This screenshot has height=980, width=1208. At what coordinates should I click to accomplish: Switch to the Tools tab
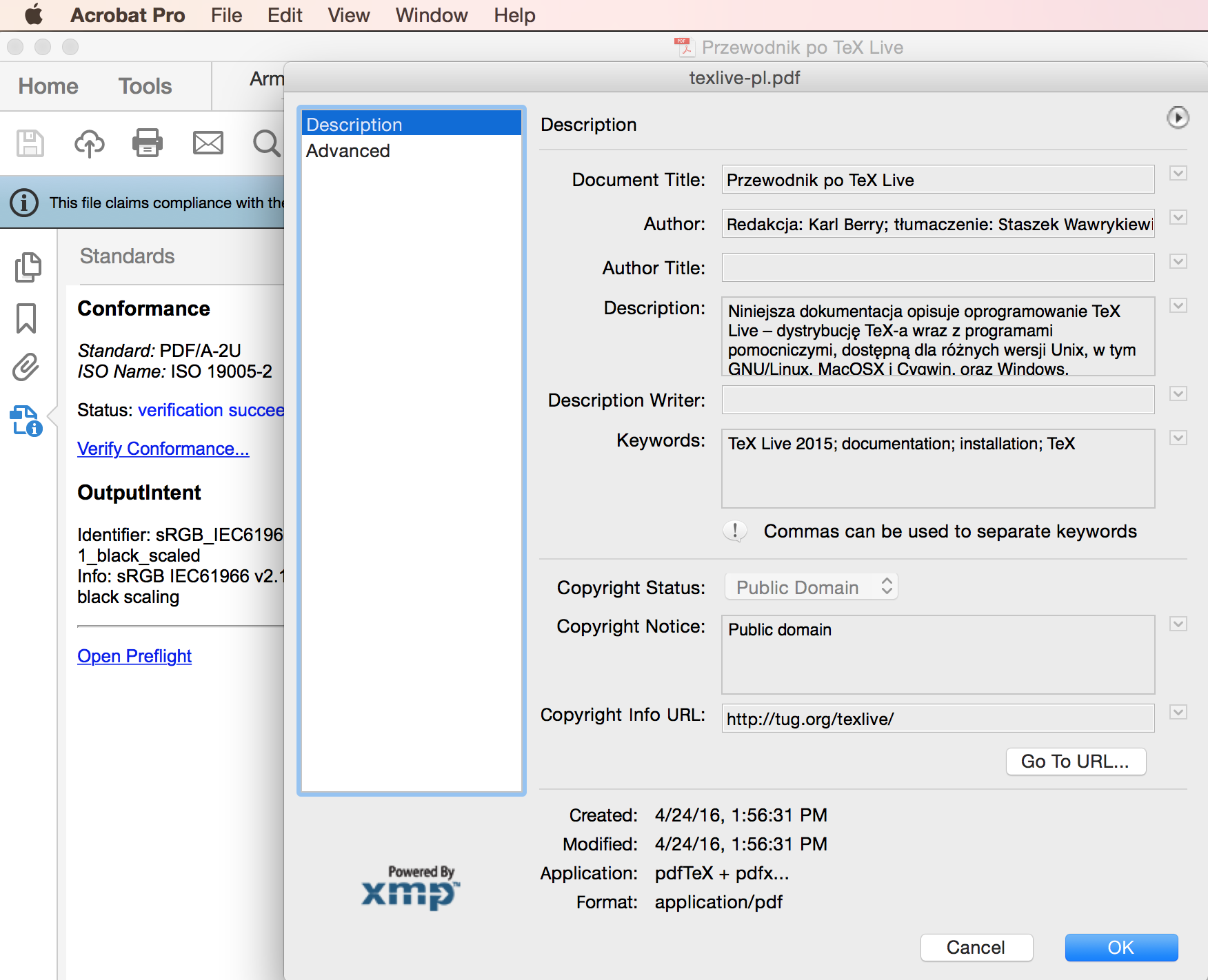(145, 86)
